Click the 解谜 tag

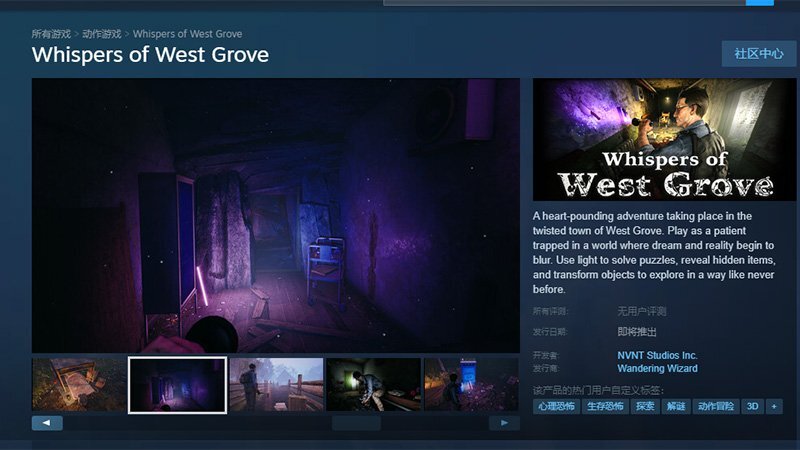(x=676, y=407)
